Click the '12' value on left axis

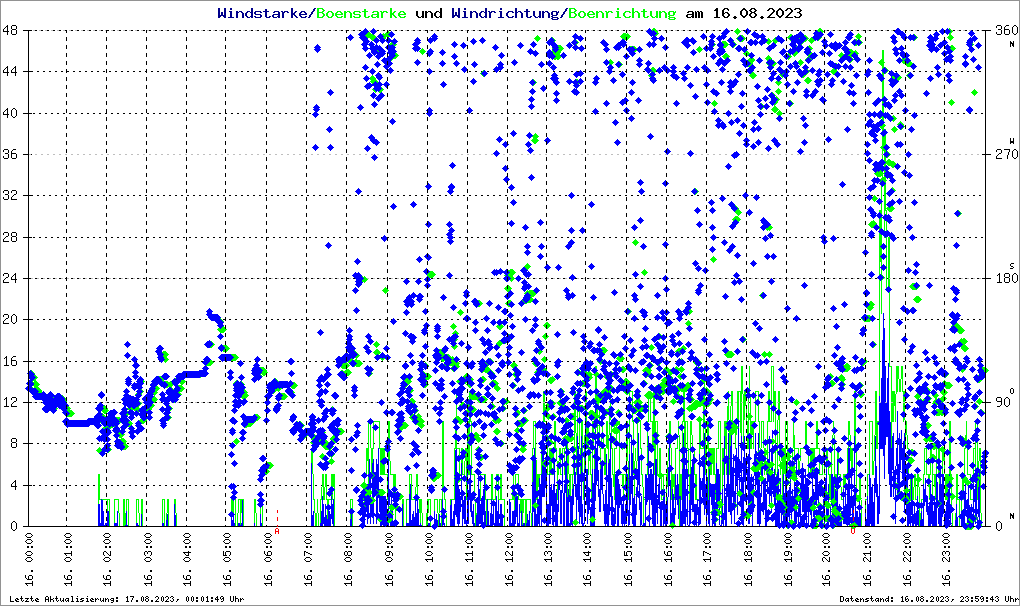pos(14,402)
